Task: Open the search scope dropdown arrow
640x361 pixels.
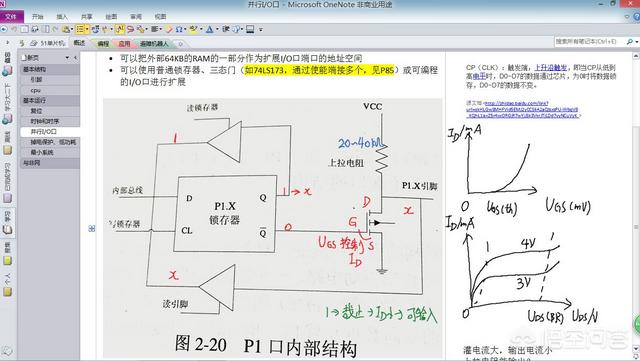Action: (636, 42)
